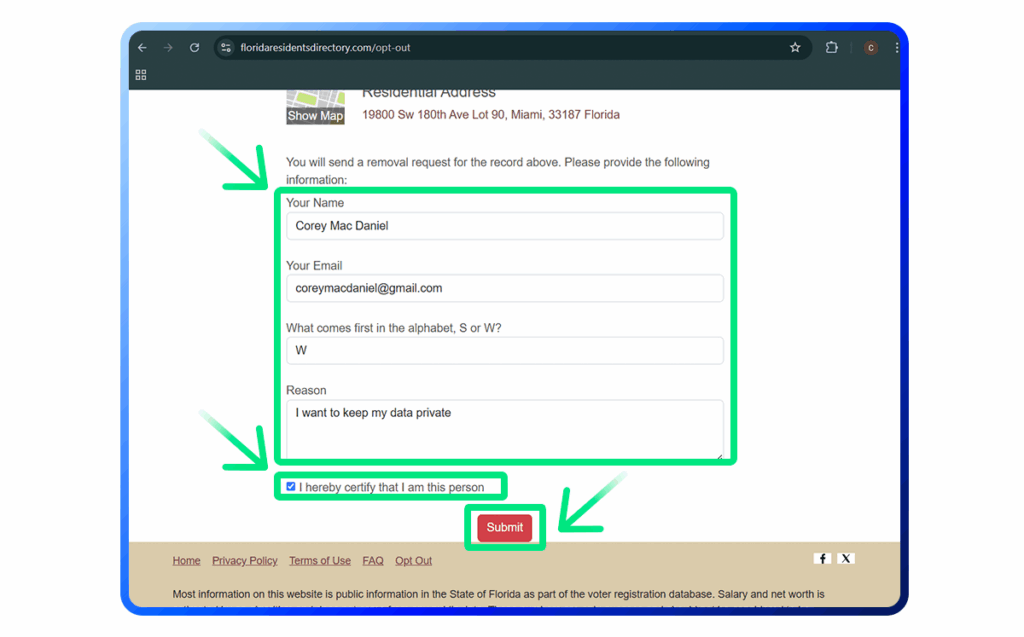
Task: Open the browser extensions puzzle icon
Action: click(x=831, y=48)
